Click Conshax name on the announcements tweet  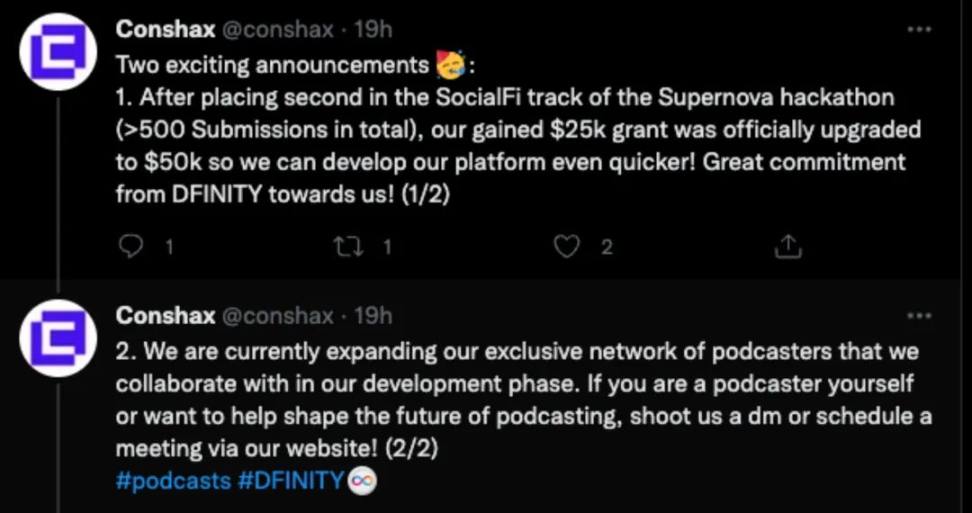tap(165, 30)
